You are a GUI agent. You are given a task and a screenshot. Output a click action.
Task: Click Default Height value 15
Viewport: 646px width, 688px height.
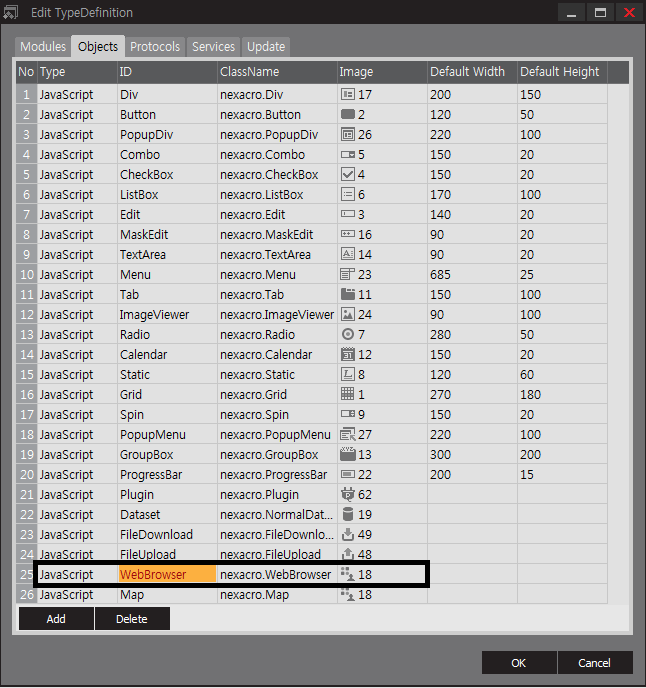pos(562,474)
